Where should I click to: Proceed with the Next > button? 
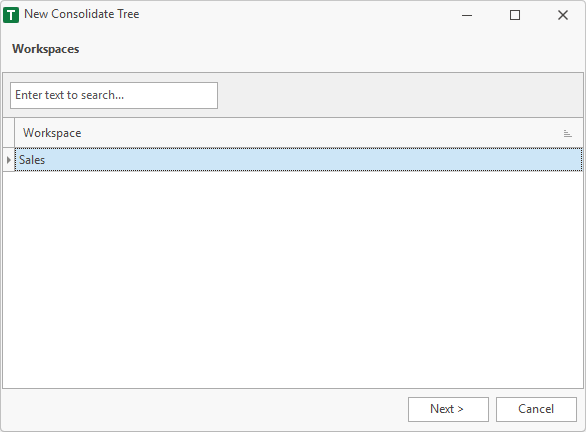(448, 409)
